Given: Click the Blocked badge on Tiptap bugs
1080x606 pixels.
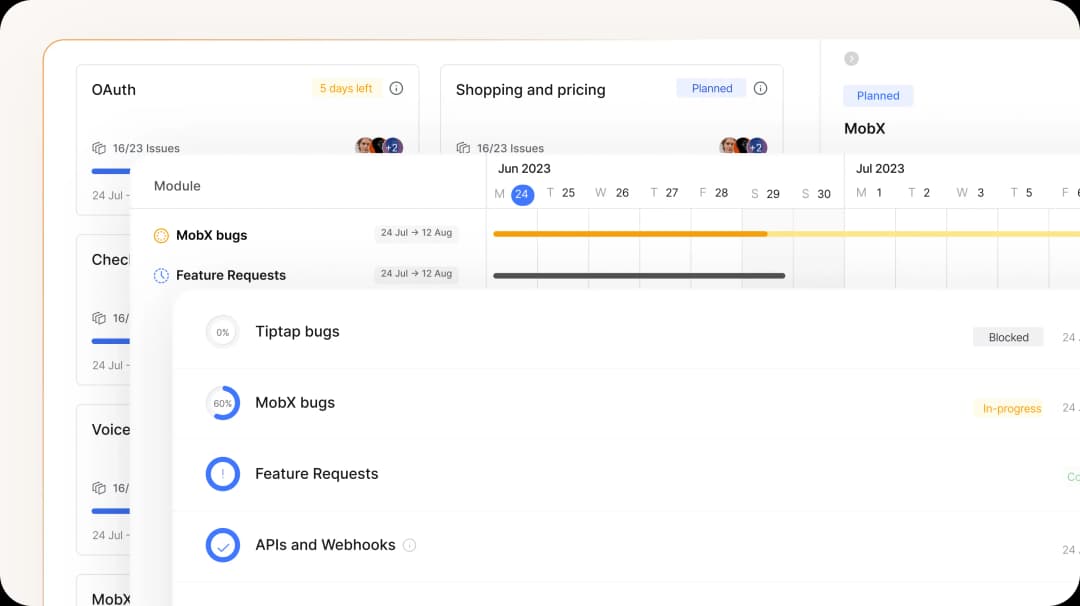Looking at the screenshot, I should click(x=1008, y=337).
